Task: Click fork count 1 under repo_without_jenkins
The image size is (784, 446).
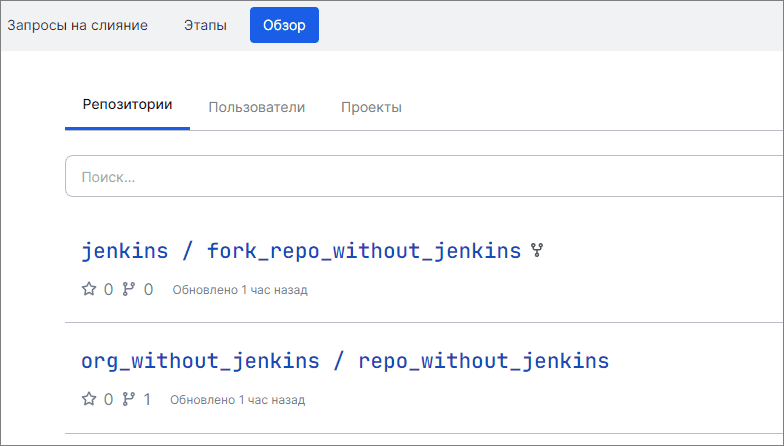Action: pyautogui.click(x=147, y=400)
